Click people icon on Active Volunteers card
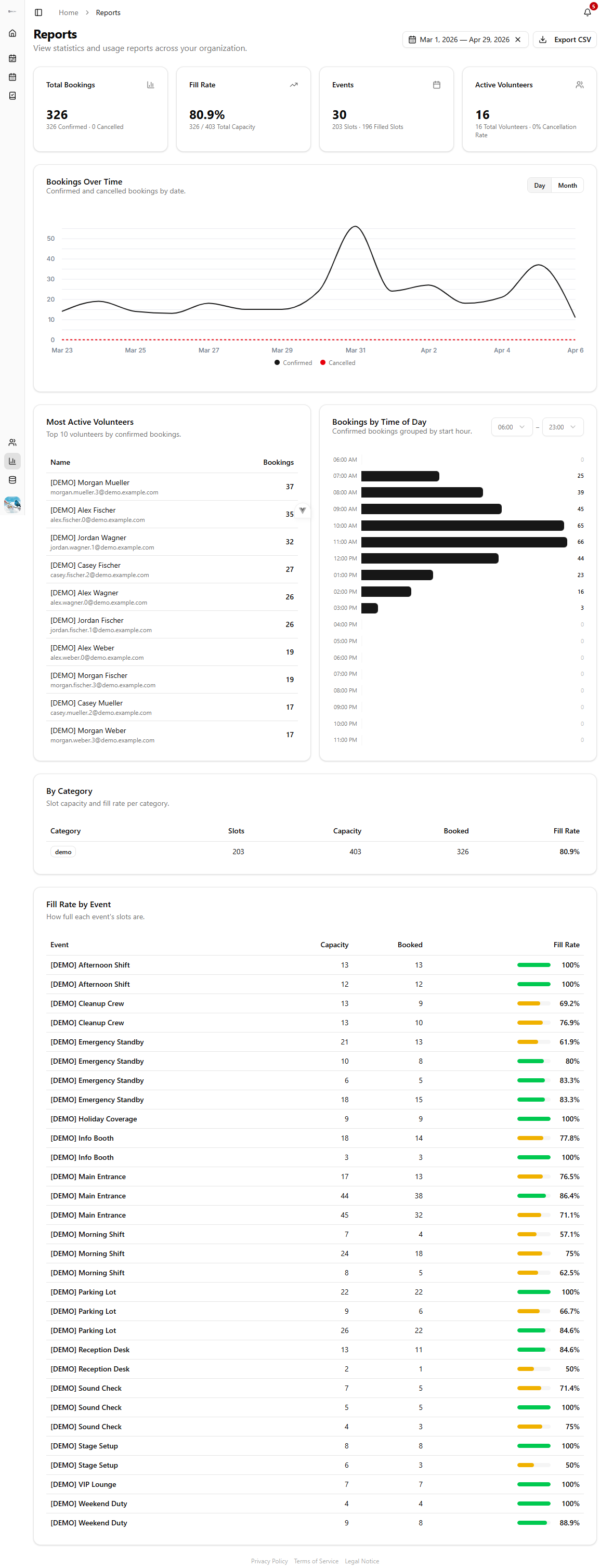Viewport: 600px width, 1568px height. [x=579, y=85]
